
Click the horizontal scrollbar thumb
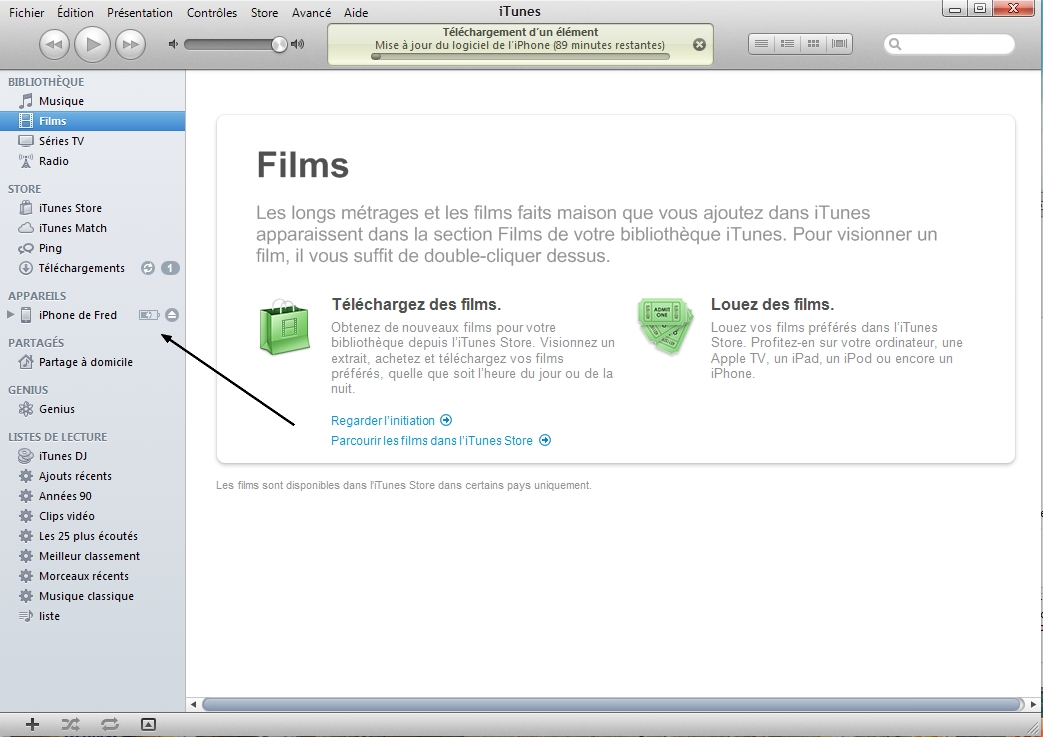(612, 704)
